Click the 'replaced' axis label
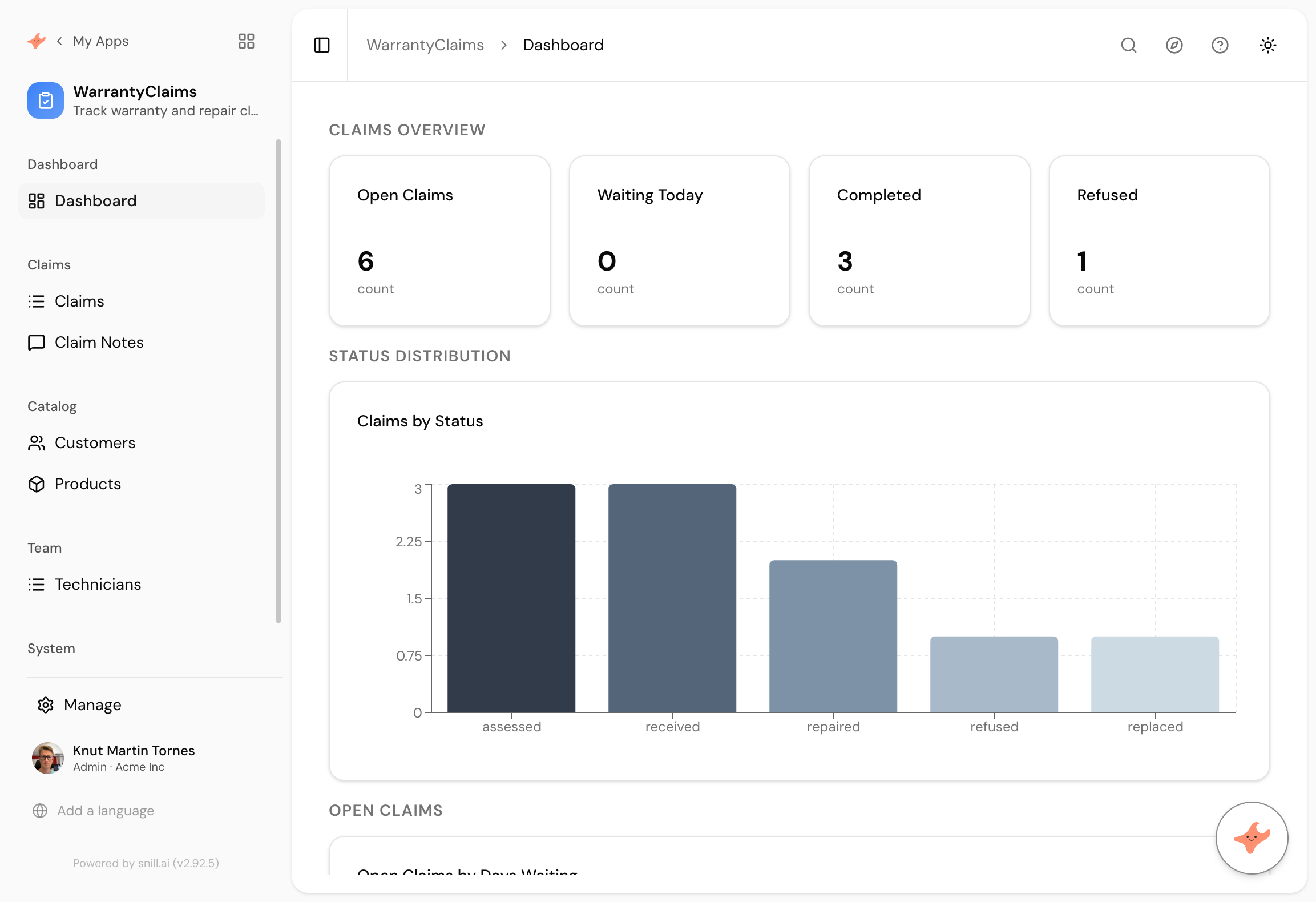The height and width of the screenshot is (902, 1316). (1155, 727)
